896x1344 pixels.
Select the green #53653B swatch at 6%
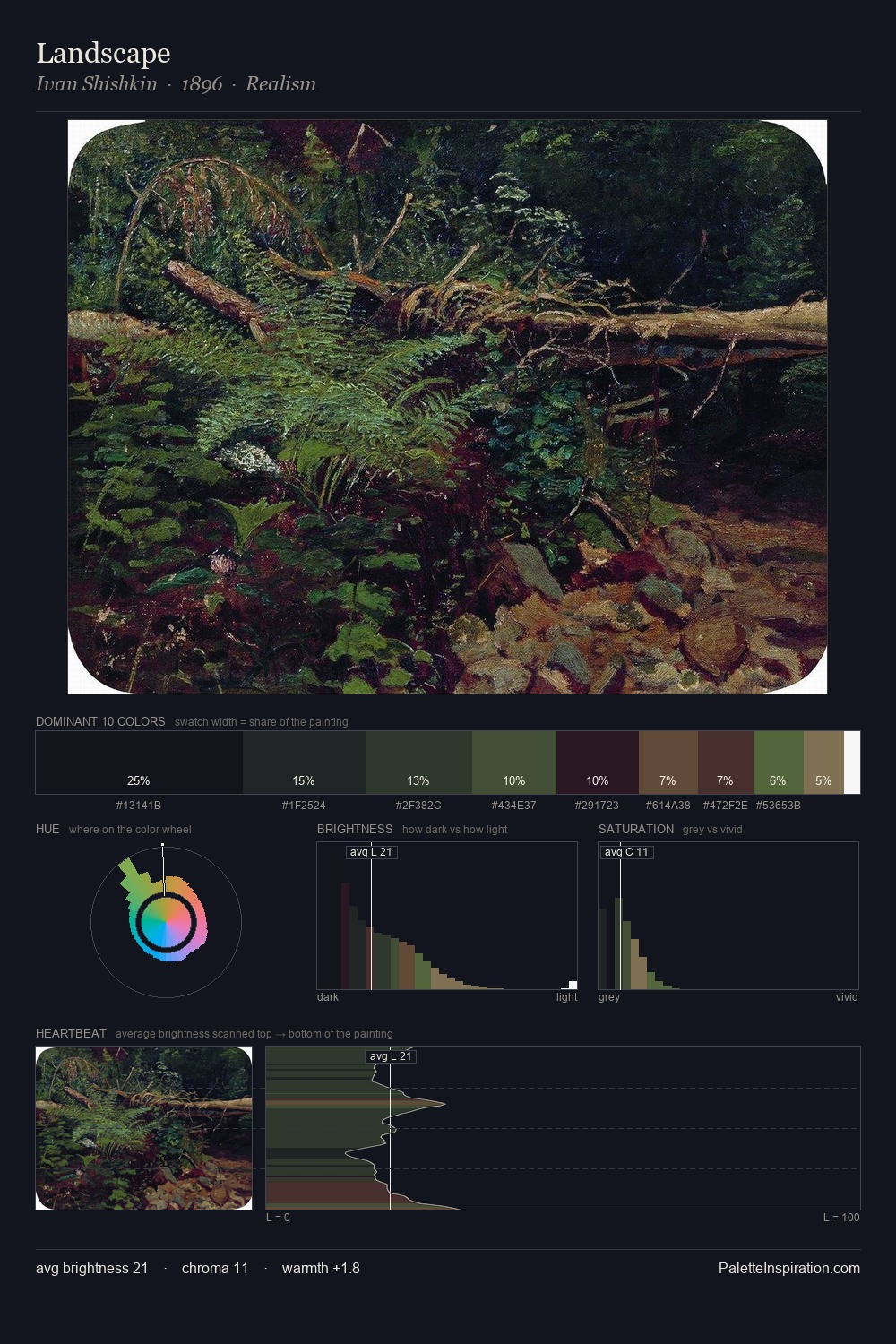click(x=779, y=762)
